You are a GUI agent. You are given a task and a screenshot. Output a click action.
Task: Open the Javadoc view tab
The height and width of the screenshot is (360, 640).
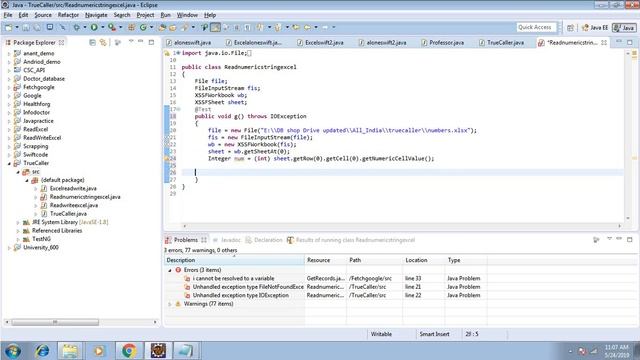point(227,240)
